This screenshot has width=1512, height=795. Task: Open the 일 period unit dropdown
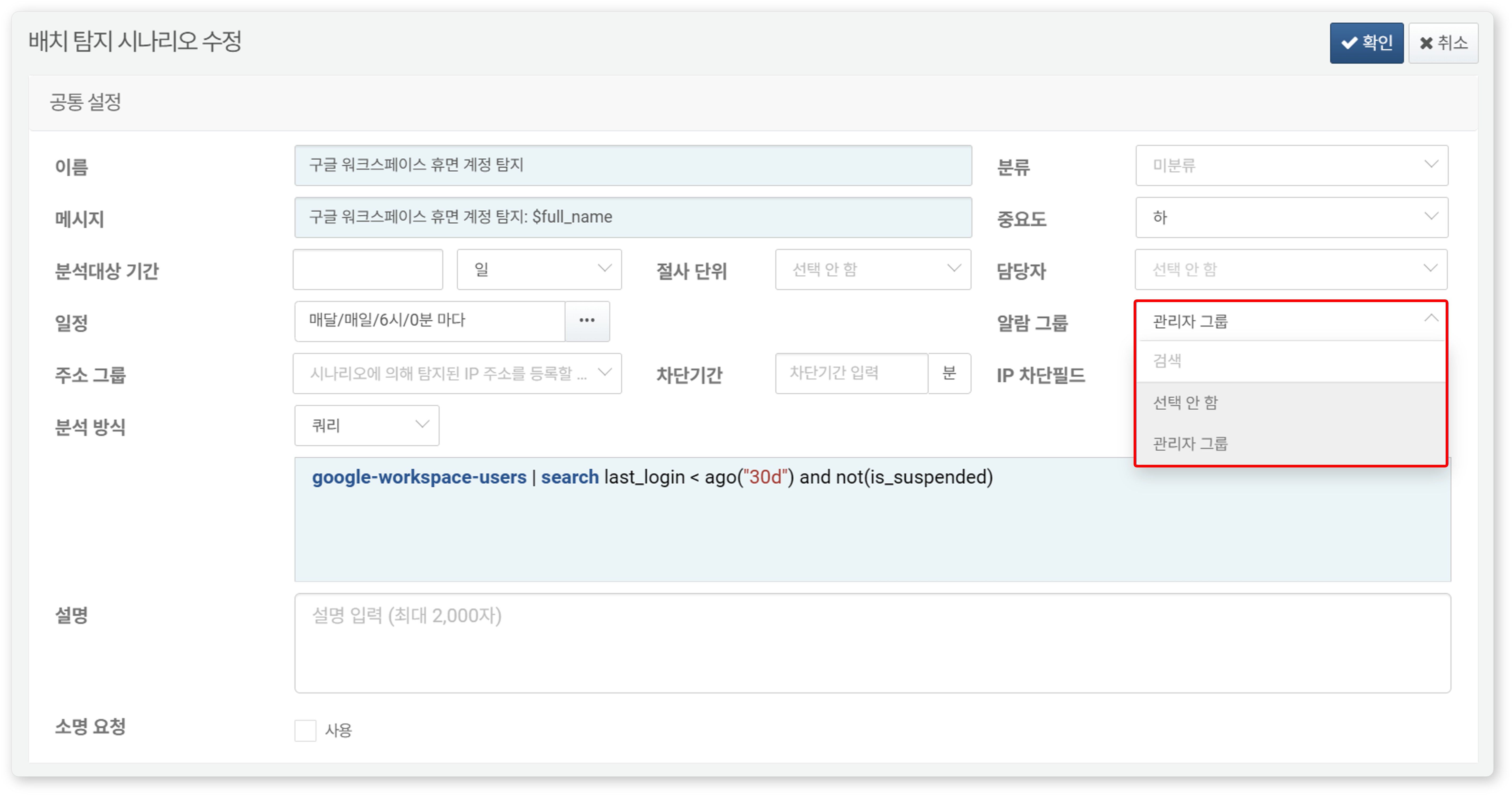[539, 269]
